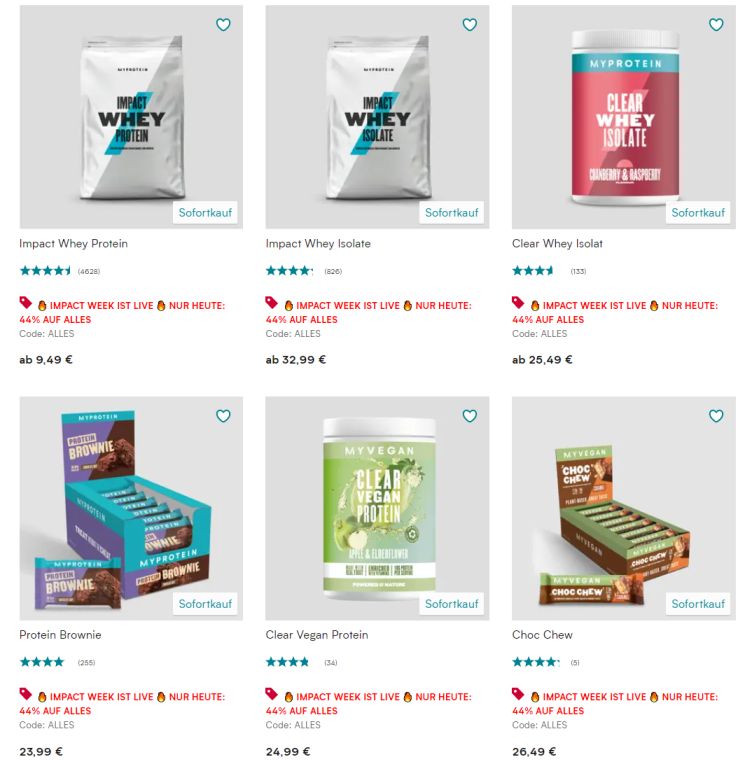This screenshot has width=750, height=778.
Task: Open Impact Whey Isolate product image
Action: point(377,117)
